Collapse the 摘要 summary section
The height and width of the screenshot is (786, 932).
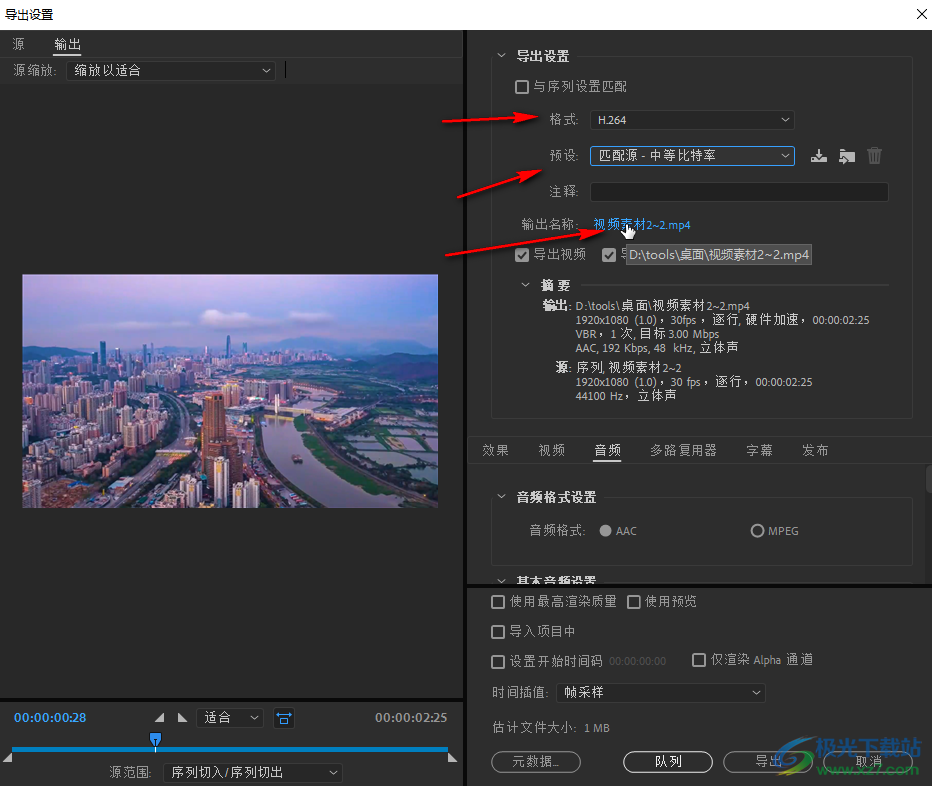[x=525, y=285]
